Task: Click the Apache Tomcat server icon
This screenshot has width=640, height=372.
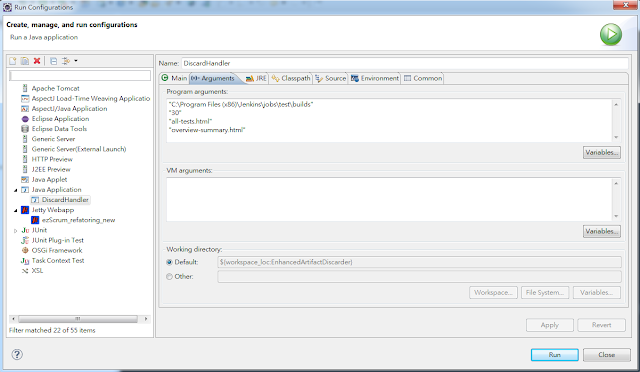Action: [x=25, y=88]
